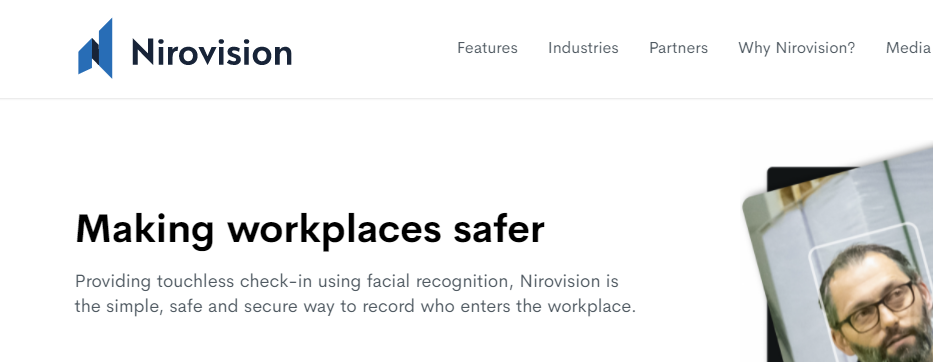Click the Nirovision blue logo icon
Viewport: 933px width, 362px height.
95,48
